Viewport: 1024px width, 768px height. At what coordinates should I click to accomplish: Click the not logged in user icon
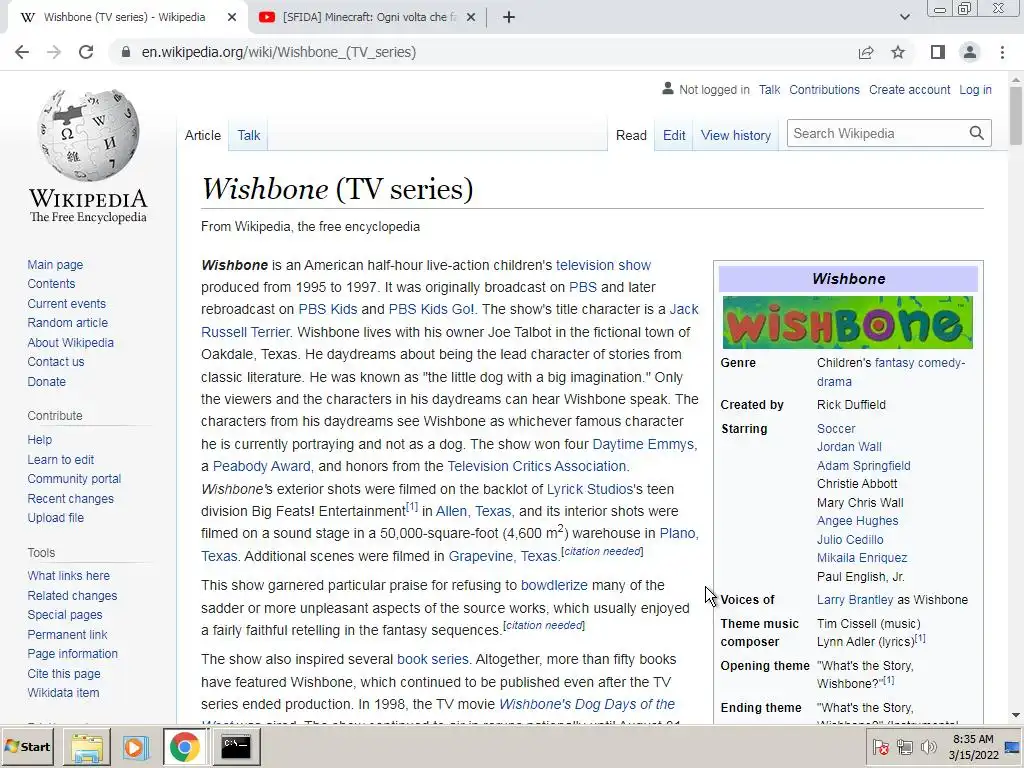click(x=667, y=88)
